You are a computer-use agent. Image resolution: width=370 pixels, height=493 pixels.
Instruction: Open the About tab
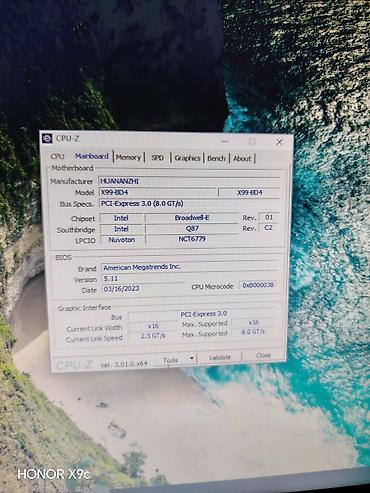pyautogui.click(x=242, y=159)
